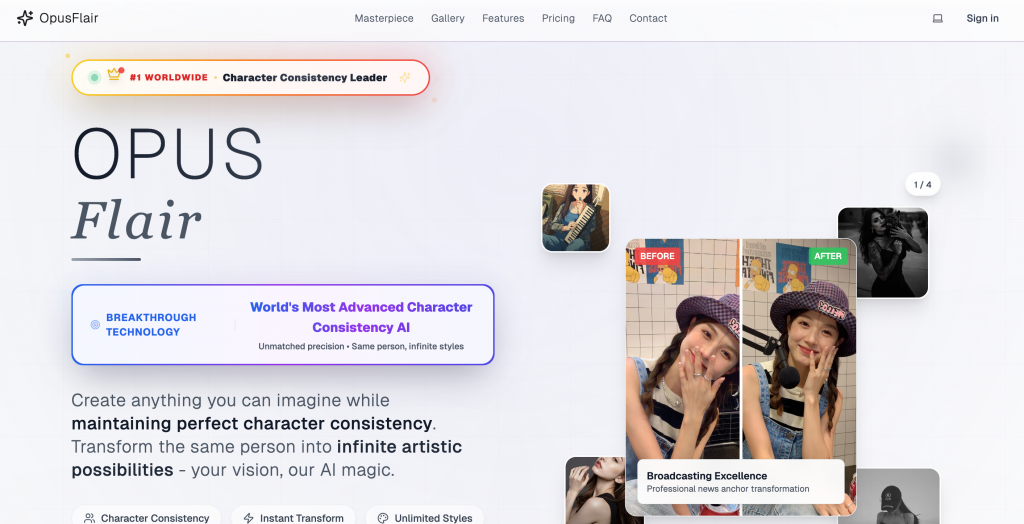Open the woman portrait thumbnail at bottom left

click(595, 491)
